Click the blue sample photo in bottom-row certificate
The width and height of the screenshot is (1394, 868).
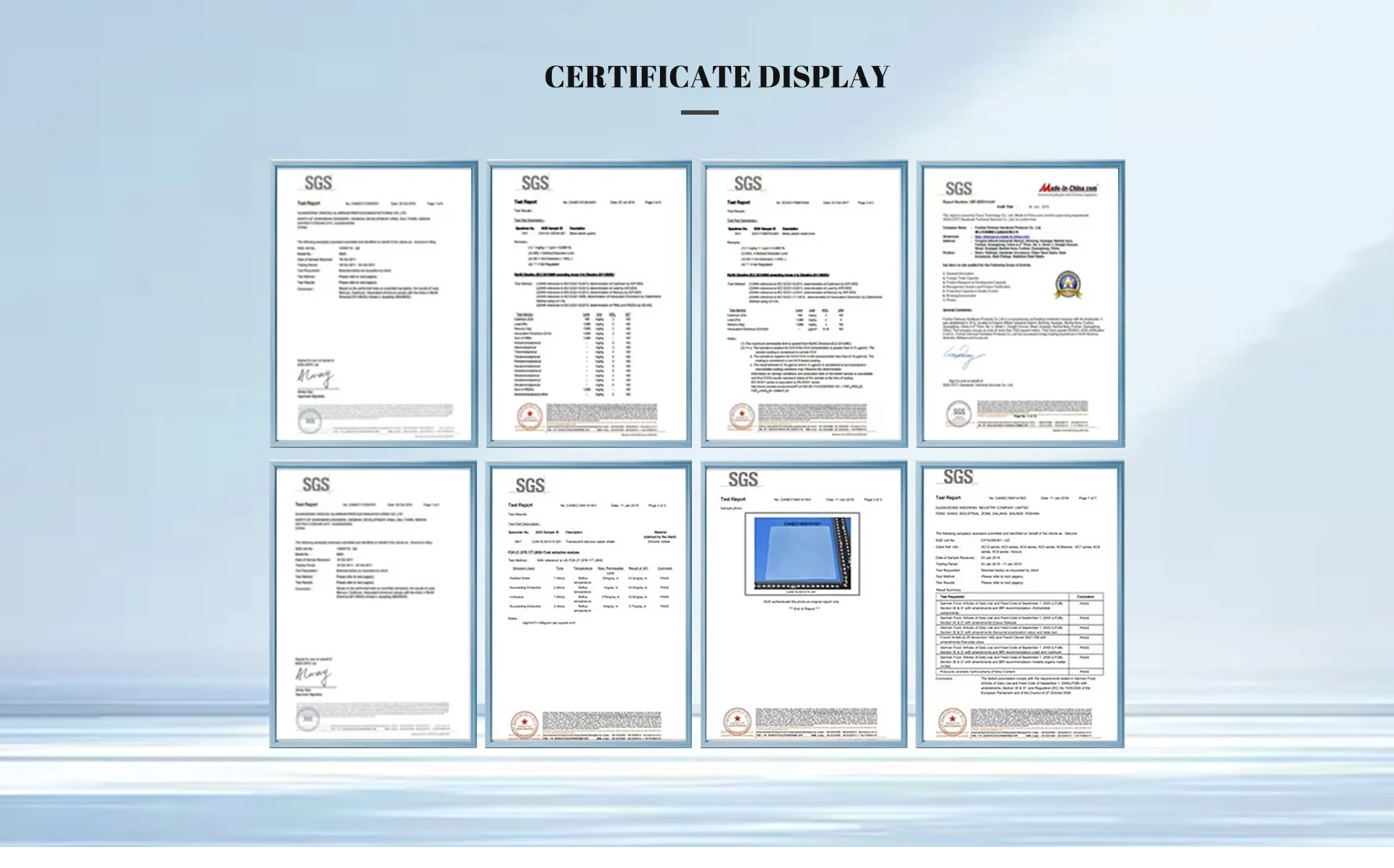[802, 554]
